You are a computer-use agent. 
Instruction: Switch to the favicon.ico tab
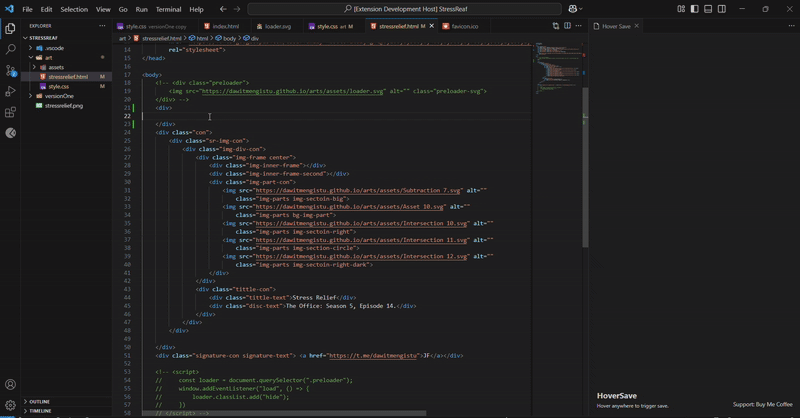pos(464,26)
